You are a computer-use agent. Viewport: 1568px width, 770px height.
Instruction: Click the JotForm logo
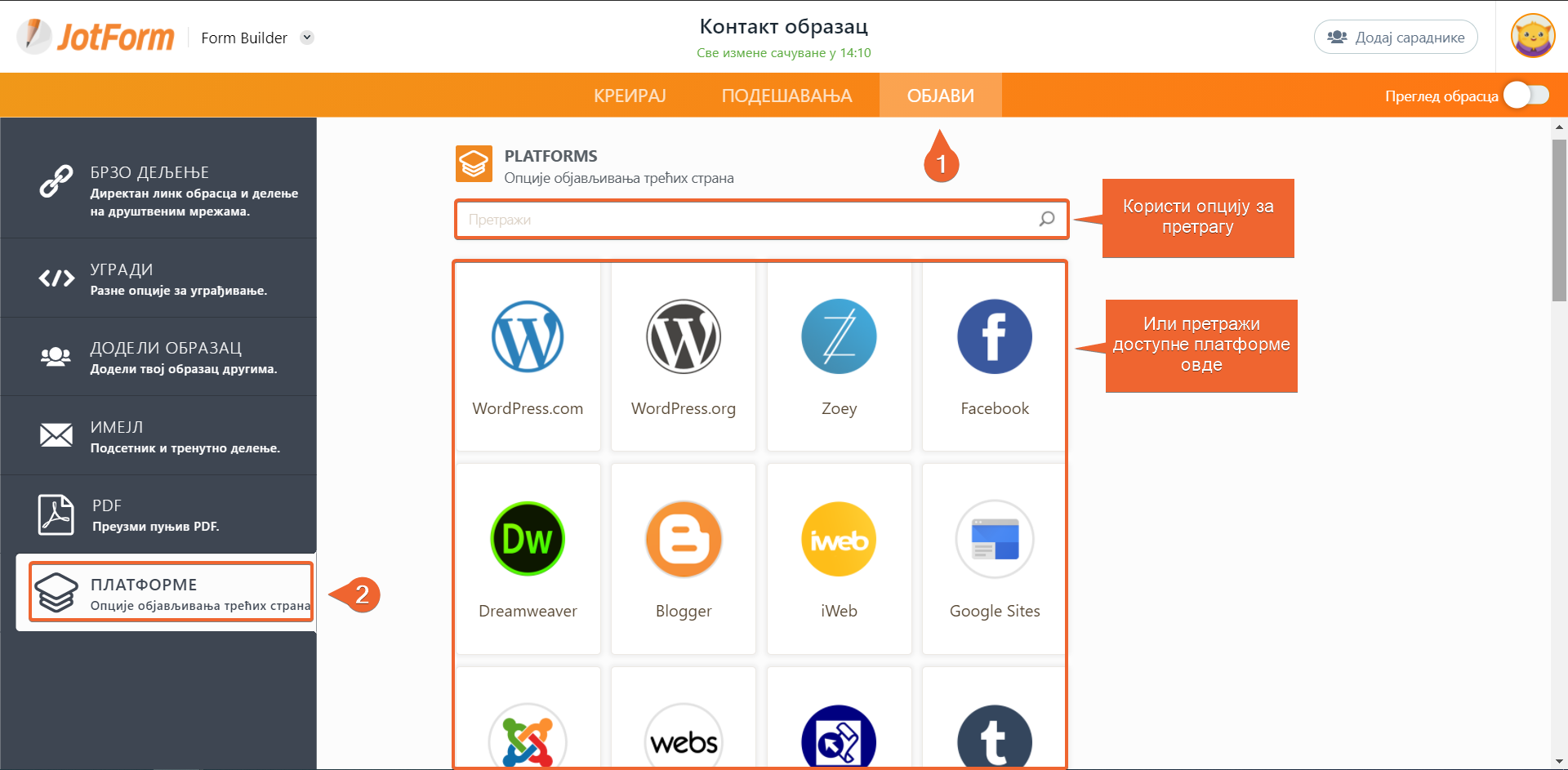coord(96,37)
